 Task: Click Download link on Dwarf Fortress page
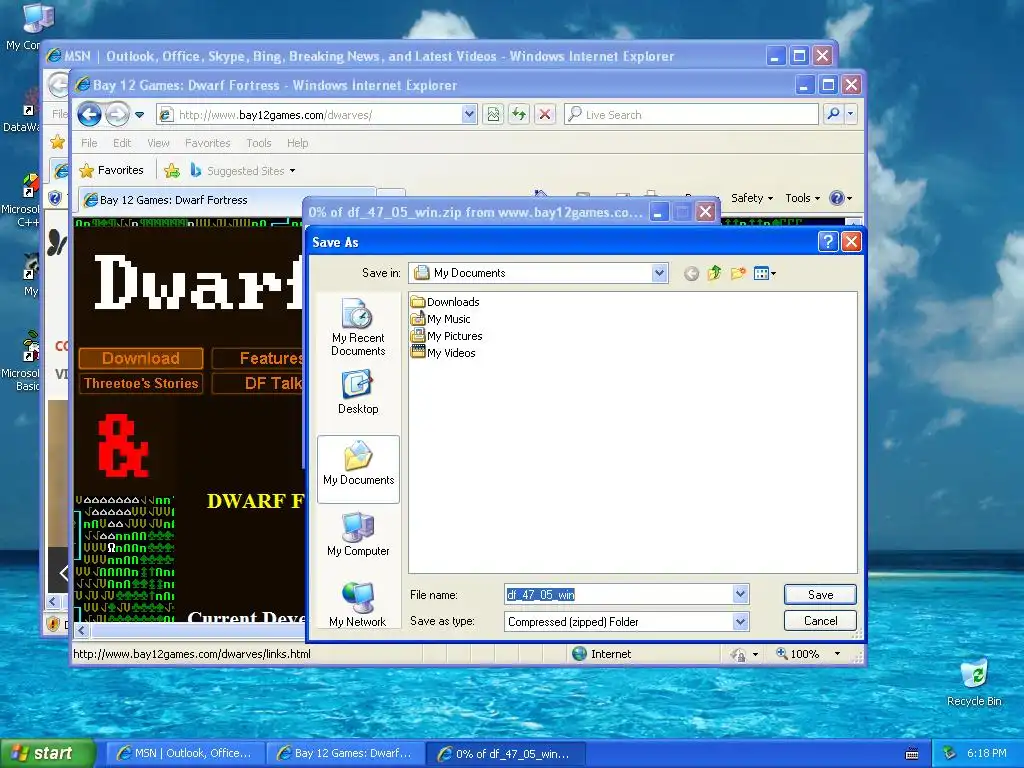coord(141,359)
